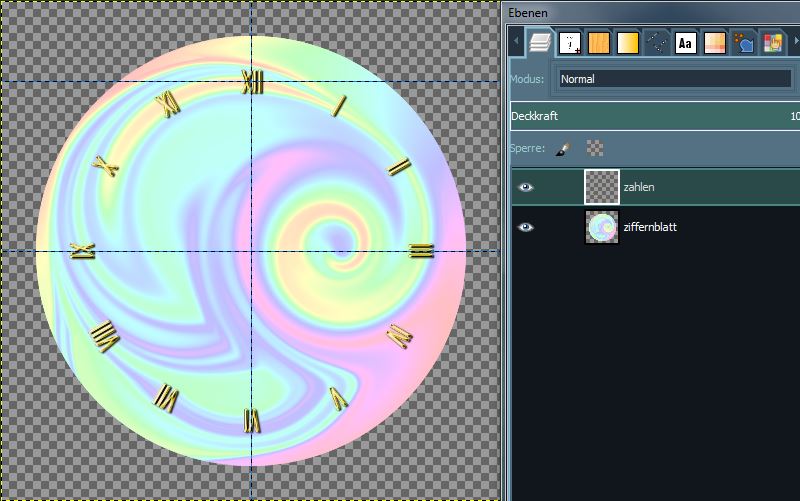Open the Palettes tab with orange swatches icon

coord(715,43)
